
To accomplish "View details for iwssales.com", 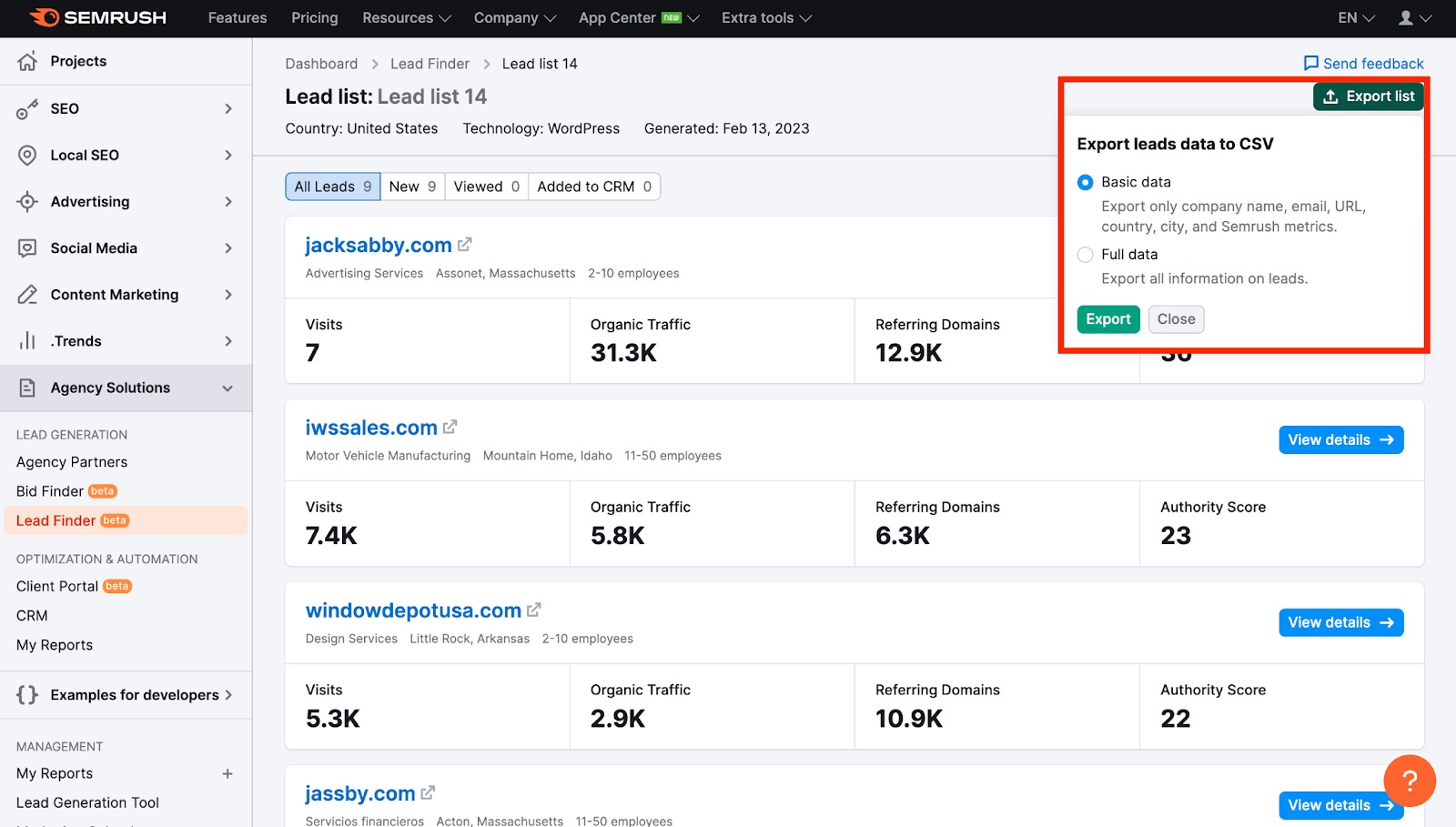I will (x=1340, y=440).
